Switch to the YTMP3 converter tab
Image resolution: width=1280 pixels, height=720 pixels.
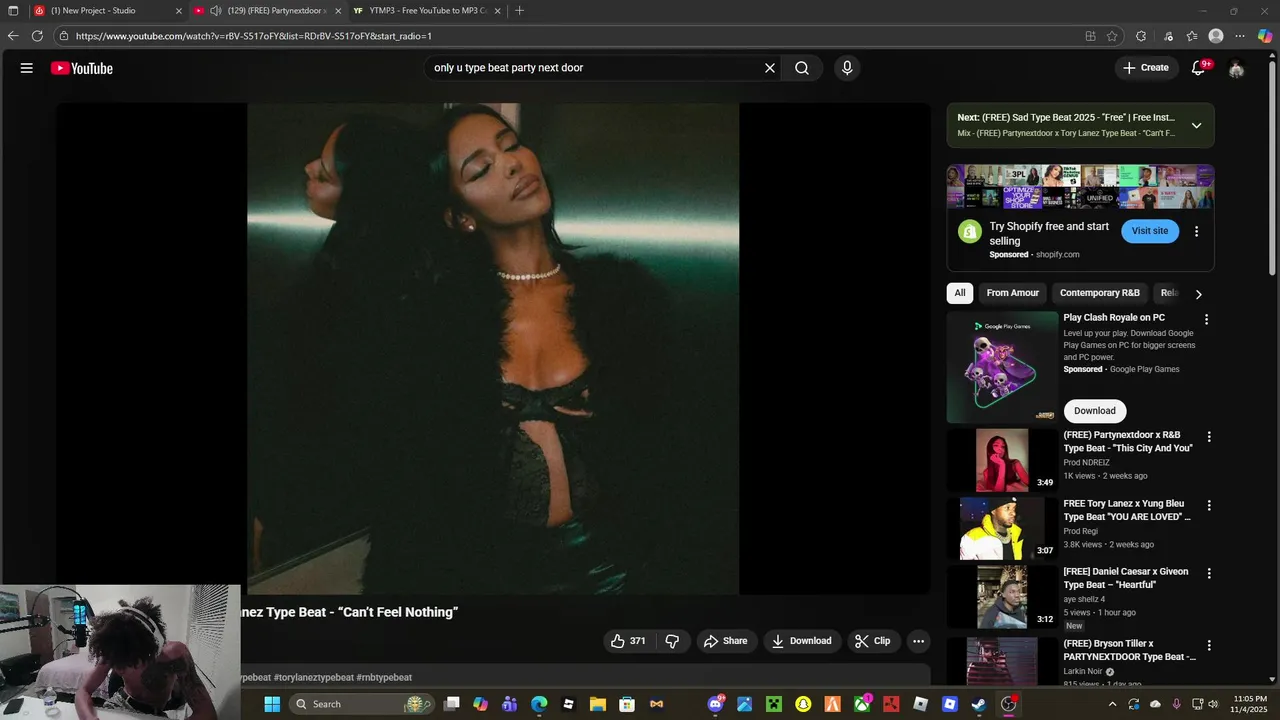[x=427, y=11]
